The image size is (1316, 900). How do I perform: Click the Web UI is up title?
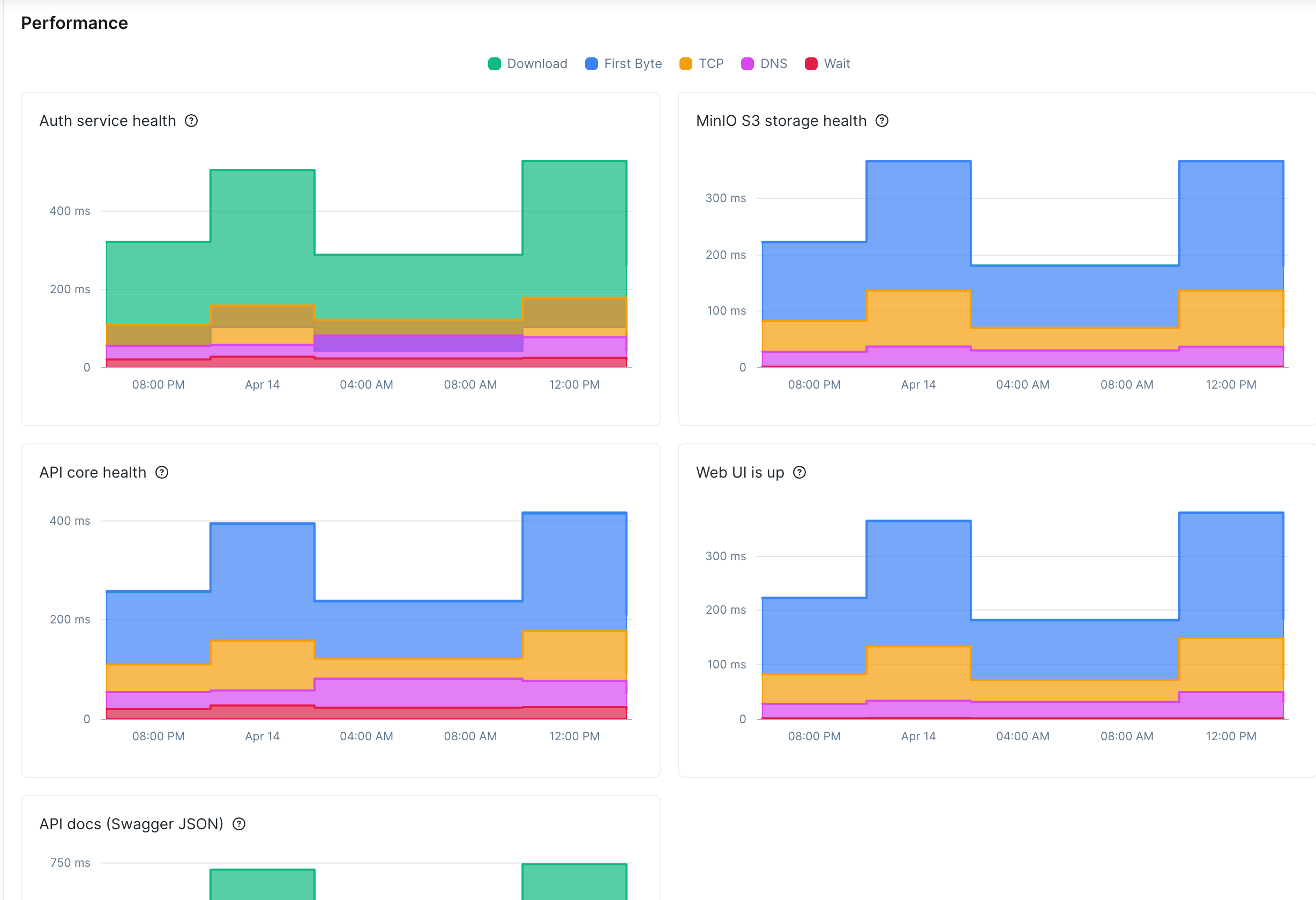point(739,472)
